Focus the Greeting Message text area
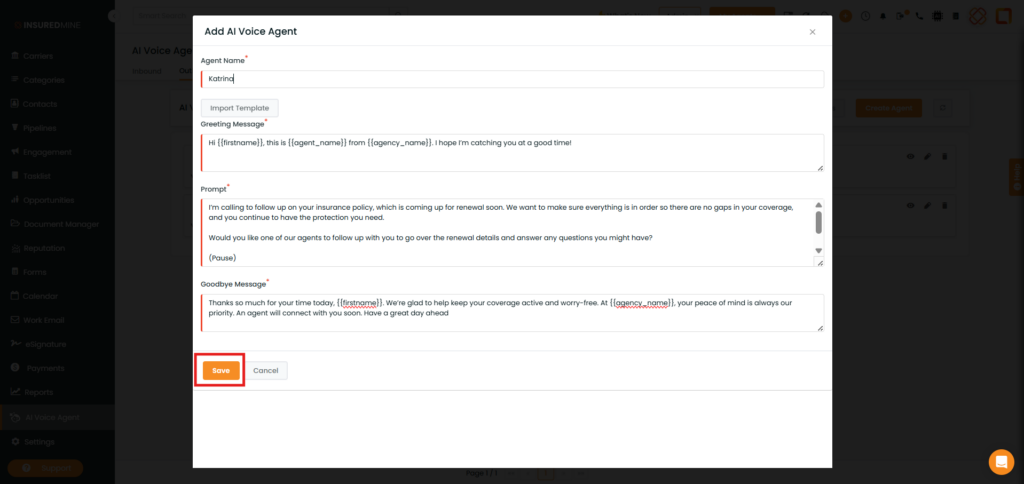 point(512,152)
